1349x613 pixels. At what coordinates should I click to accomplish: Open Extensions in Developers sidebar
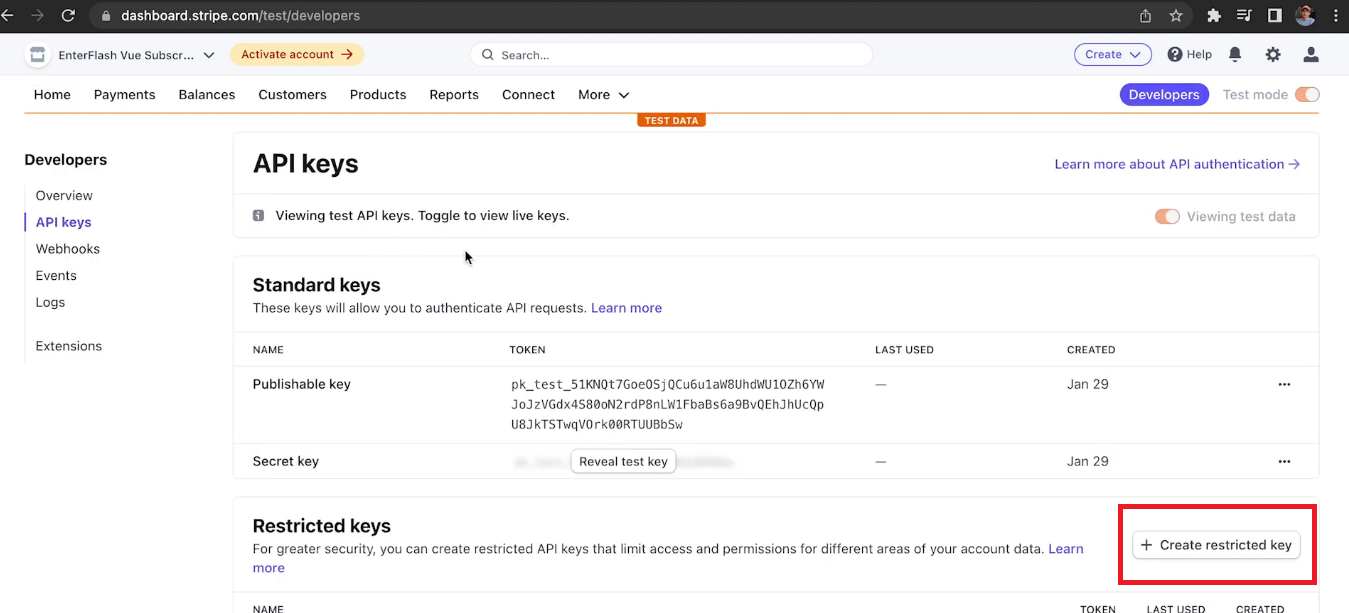[69, 346]
